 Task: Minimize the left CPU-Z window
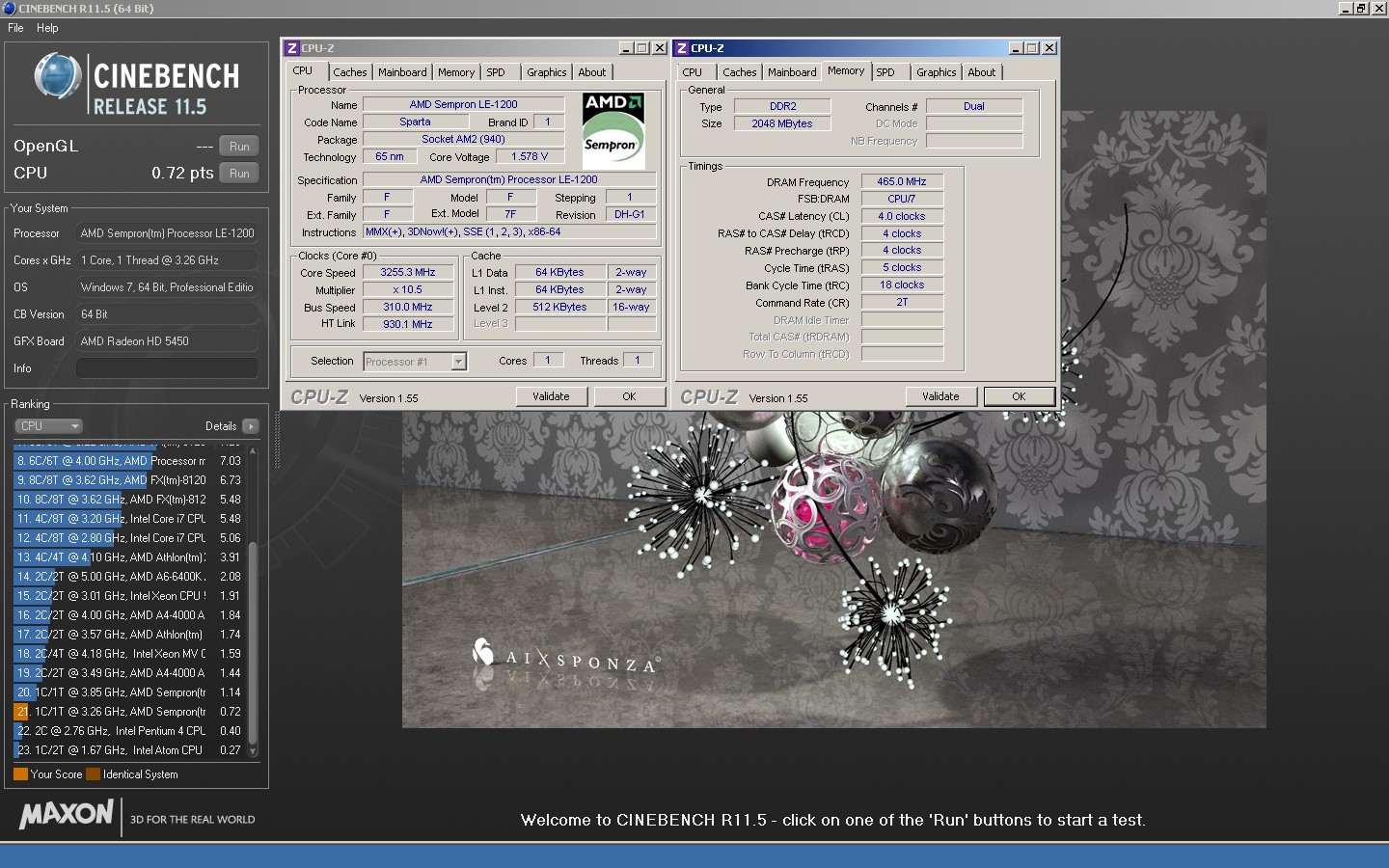tap(626, 48)
